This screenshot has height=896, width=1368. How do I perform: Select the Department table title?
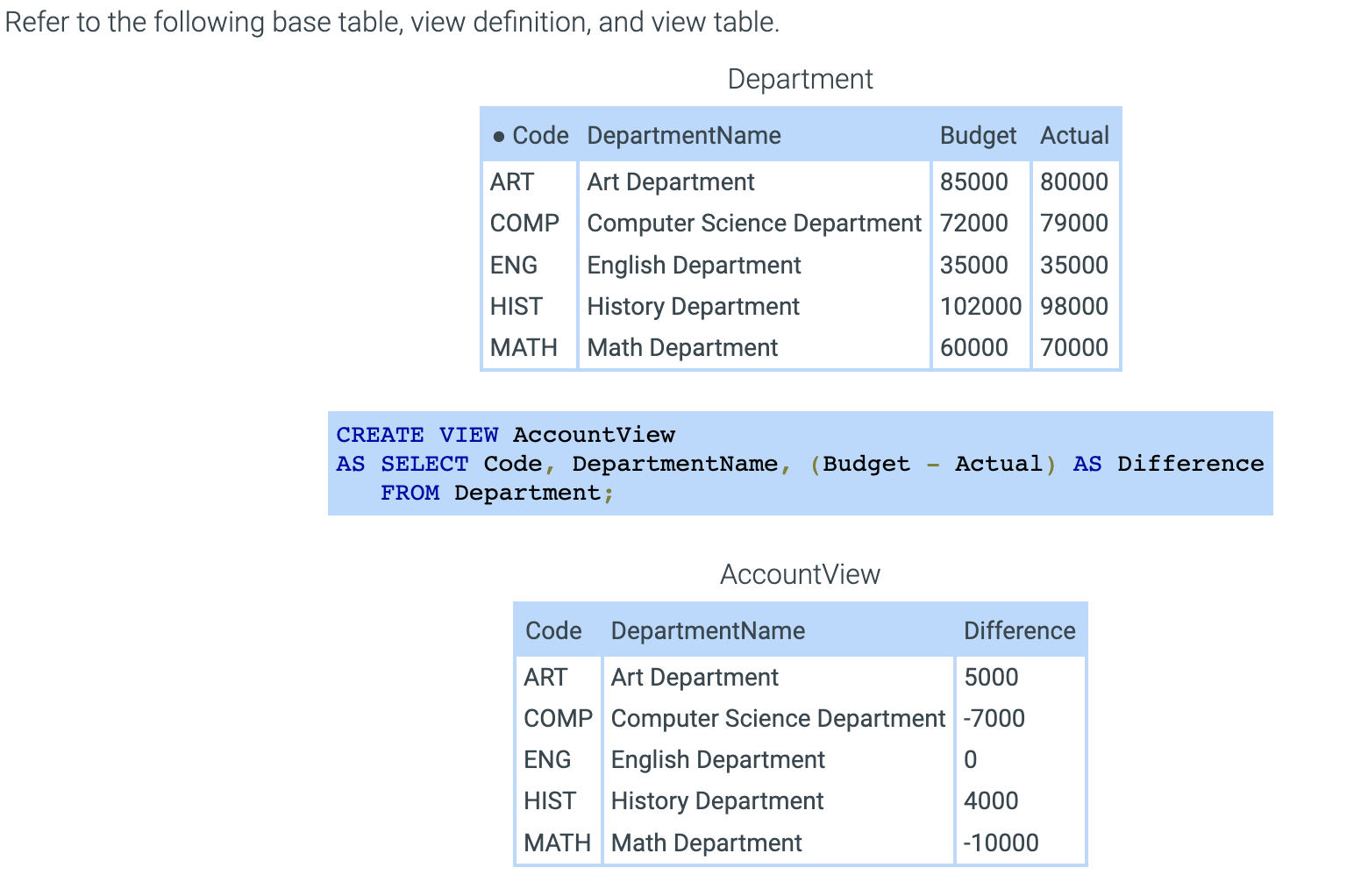point(799,79)
